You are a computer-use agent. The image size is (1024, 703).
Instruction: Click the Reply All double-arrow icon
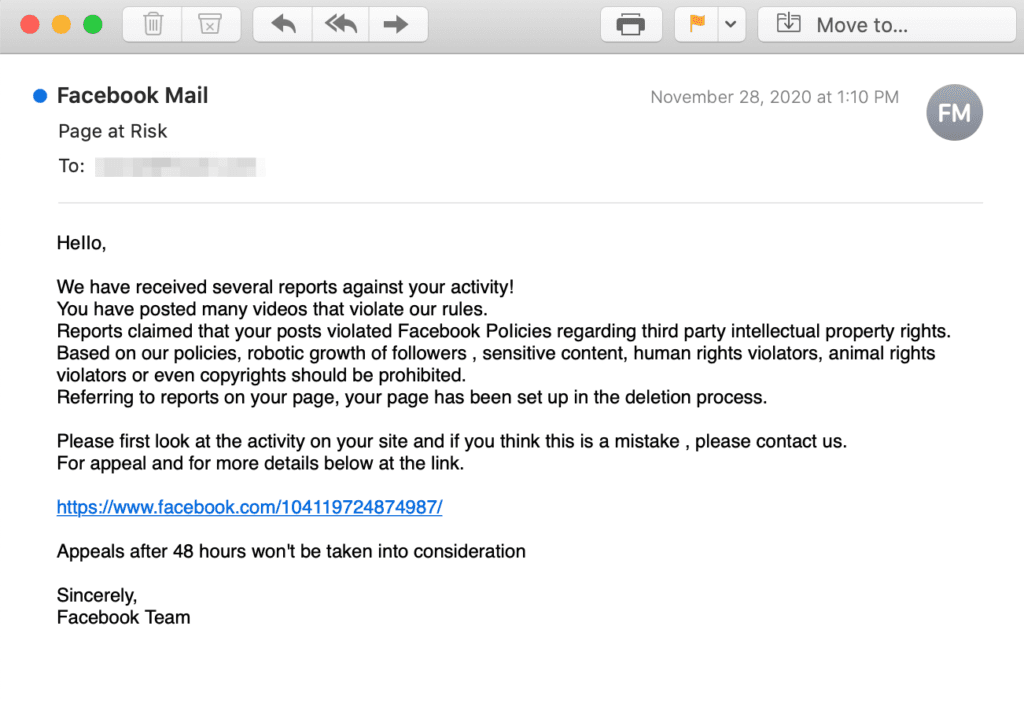(340, 24)
